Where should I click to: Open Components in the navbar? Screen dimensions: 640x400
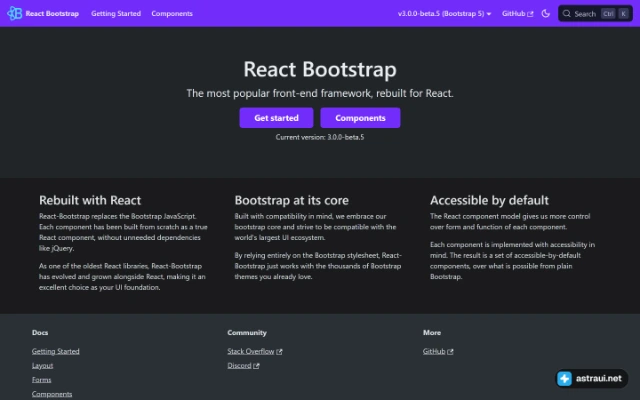point(172,13)
